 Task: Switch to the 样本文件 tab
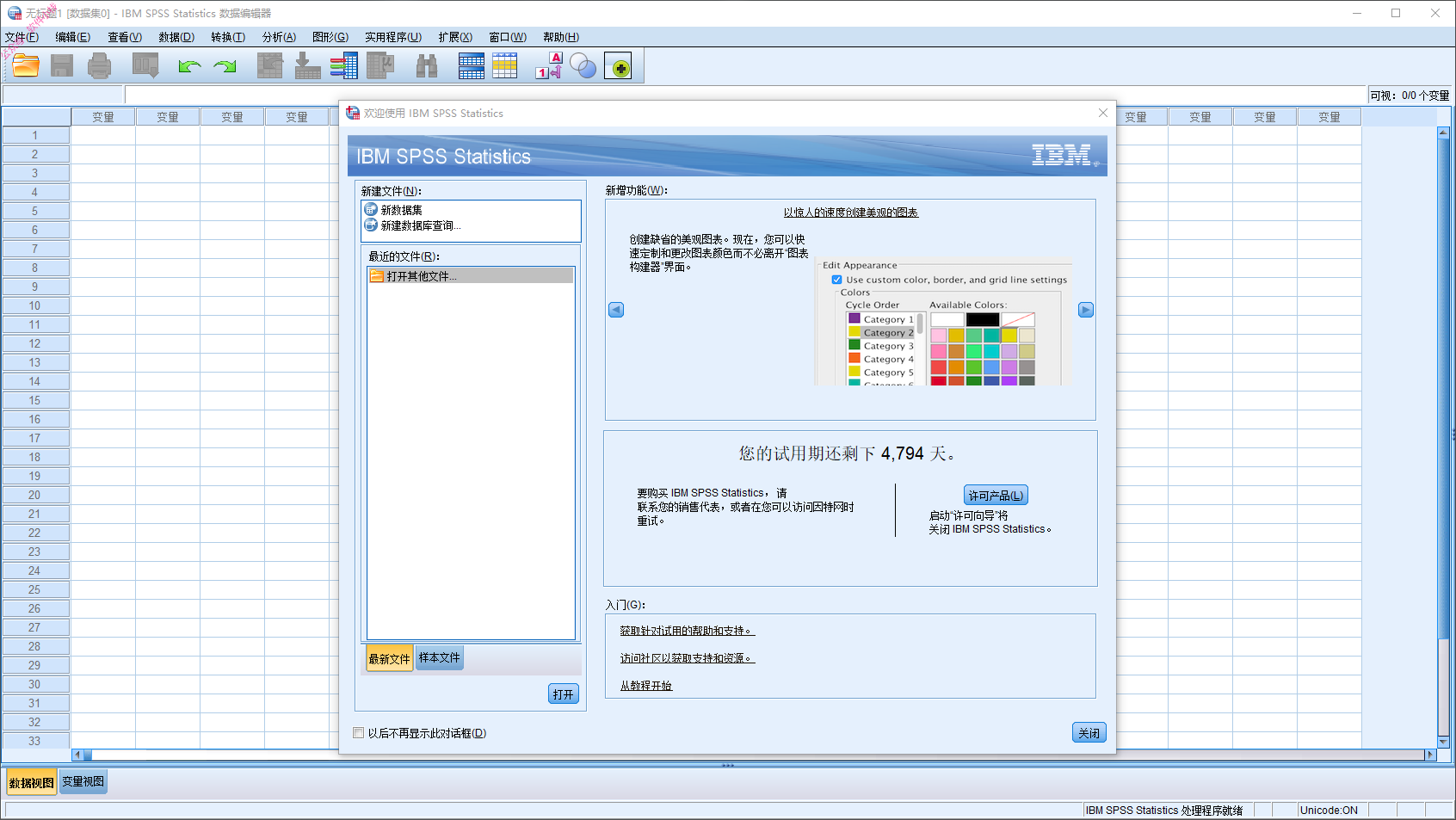[440, 657]
